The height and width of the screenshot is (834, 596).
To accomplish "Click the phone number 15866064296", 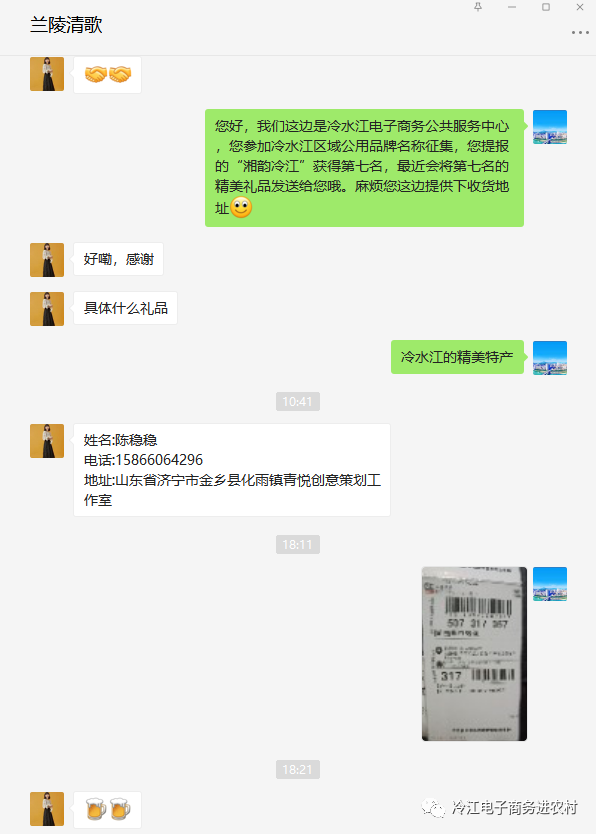I will tap(159, 460).
